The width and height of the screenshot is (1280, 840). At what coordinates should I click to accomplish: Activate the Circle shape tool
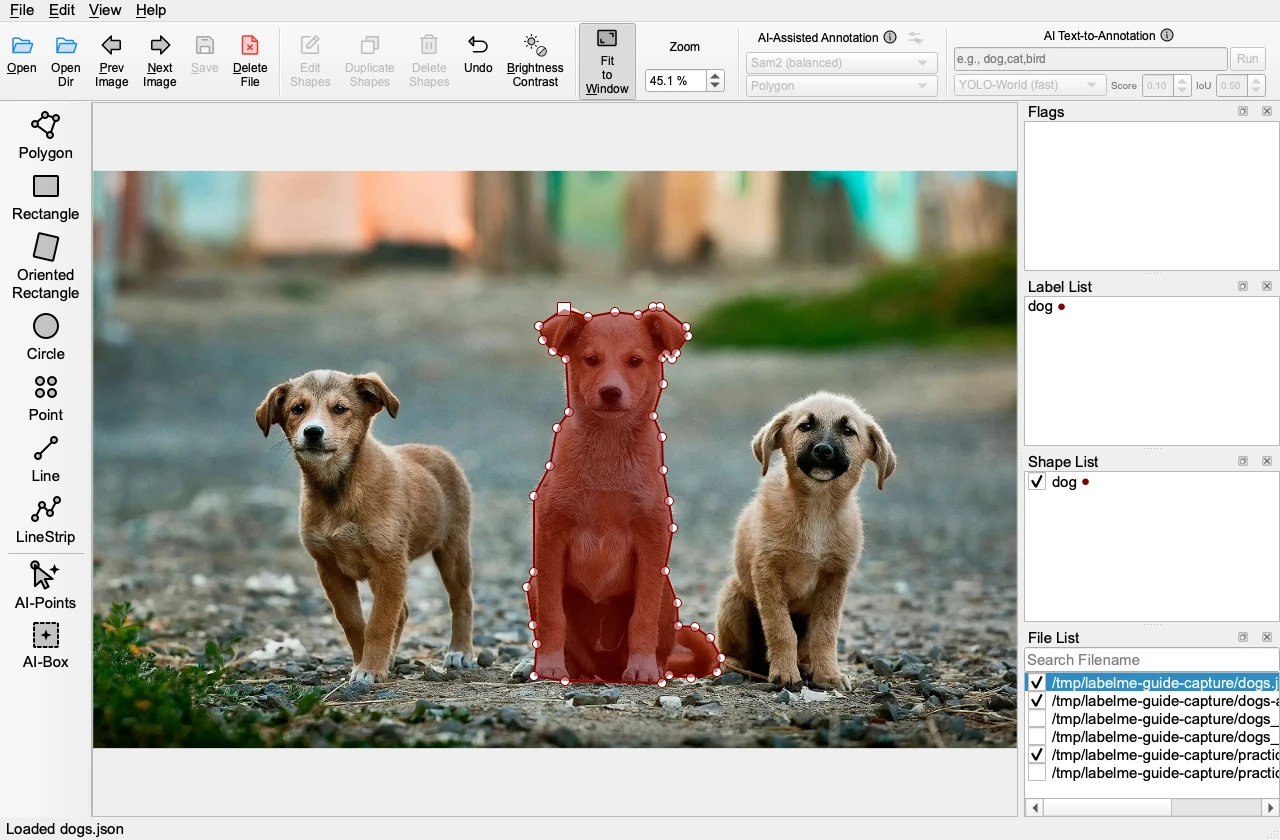[46, 337]
